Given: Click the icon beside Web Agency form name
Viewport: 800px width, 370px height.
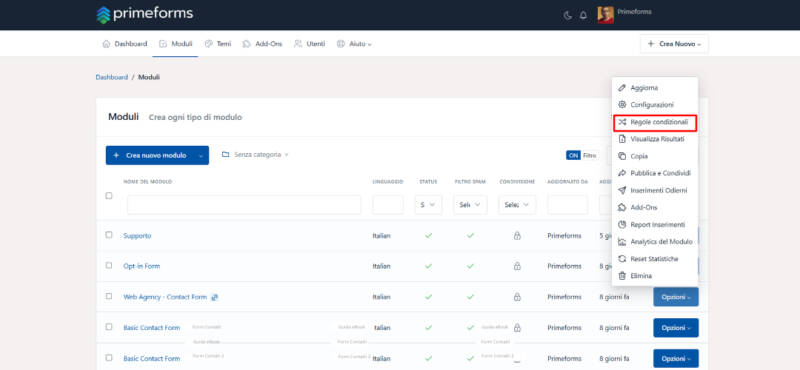Looking at the screenshot, I should click(215, 297).
